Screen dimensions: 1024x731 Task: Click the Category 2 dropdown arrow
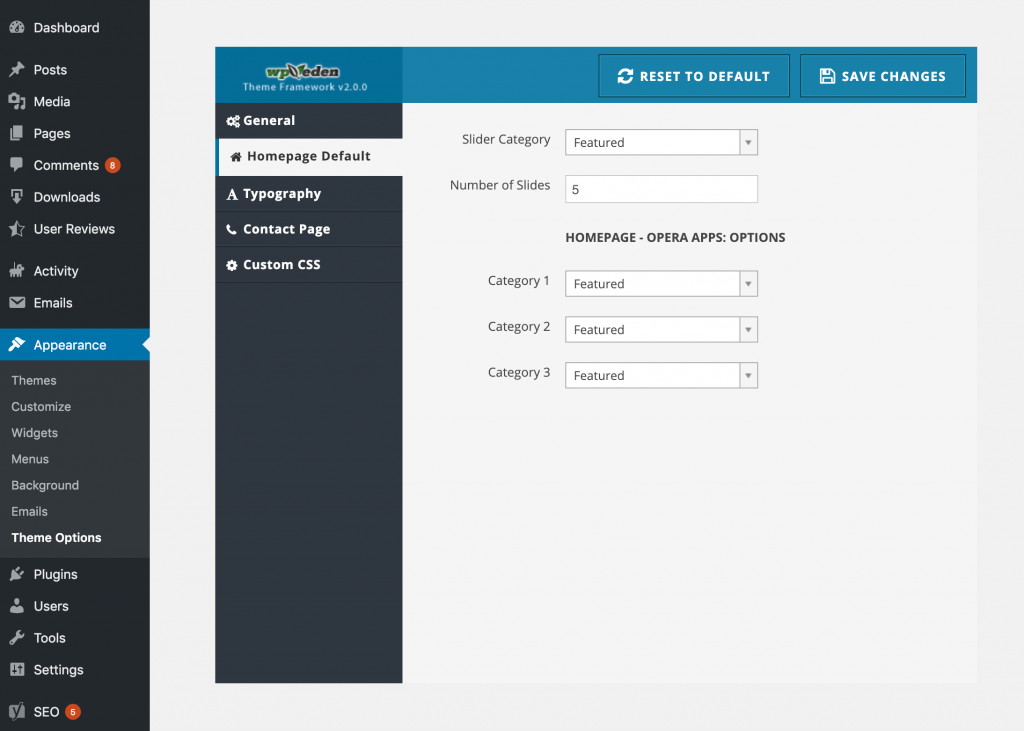click(748, 329)
